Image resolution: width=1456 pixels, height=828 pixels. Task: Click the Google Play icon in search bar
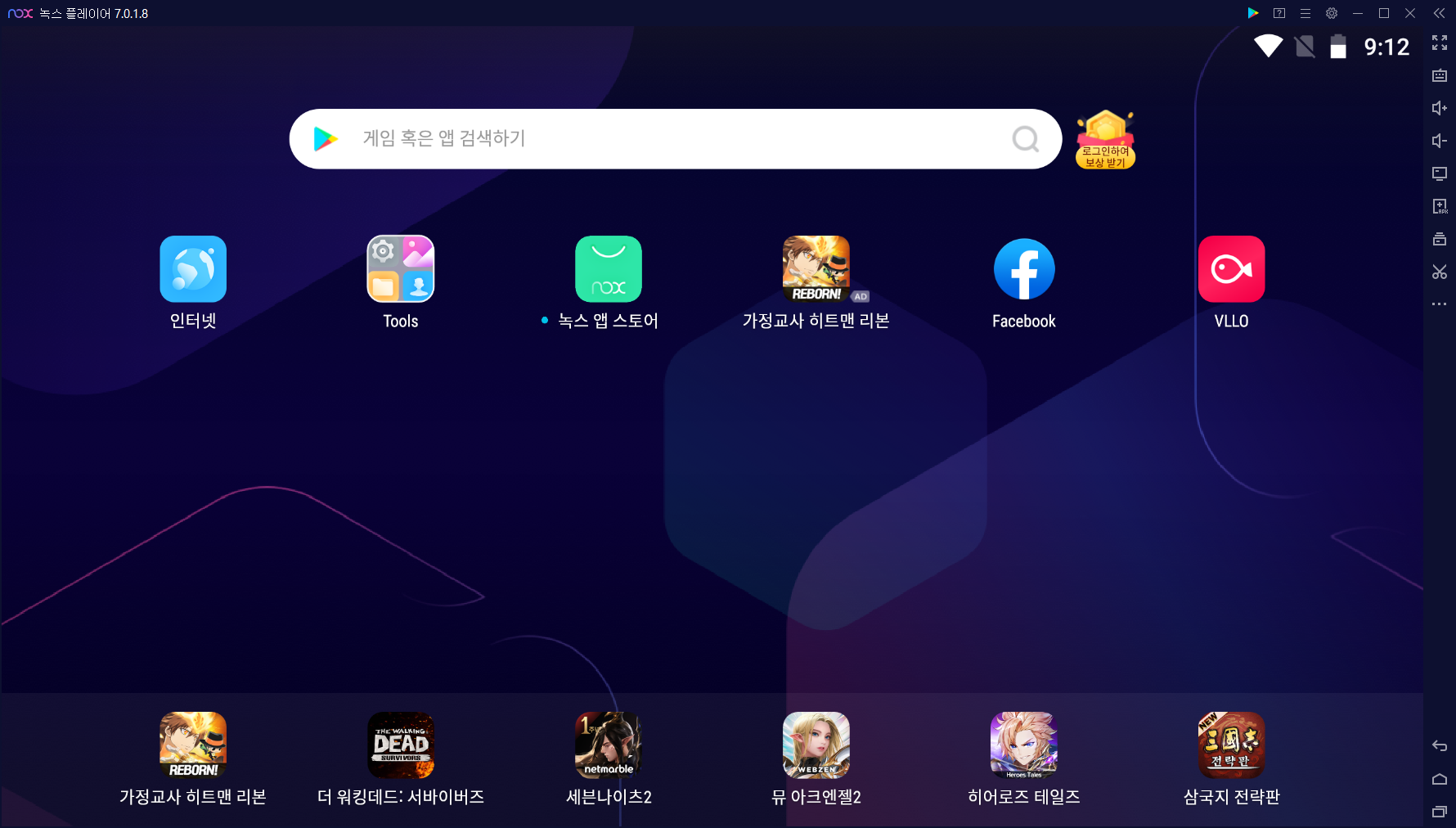[326, 139]
